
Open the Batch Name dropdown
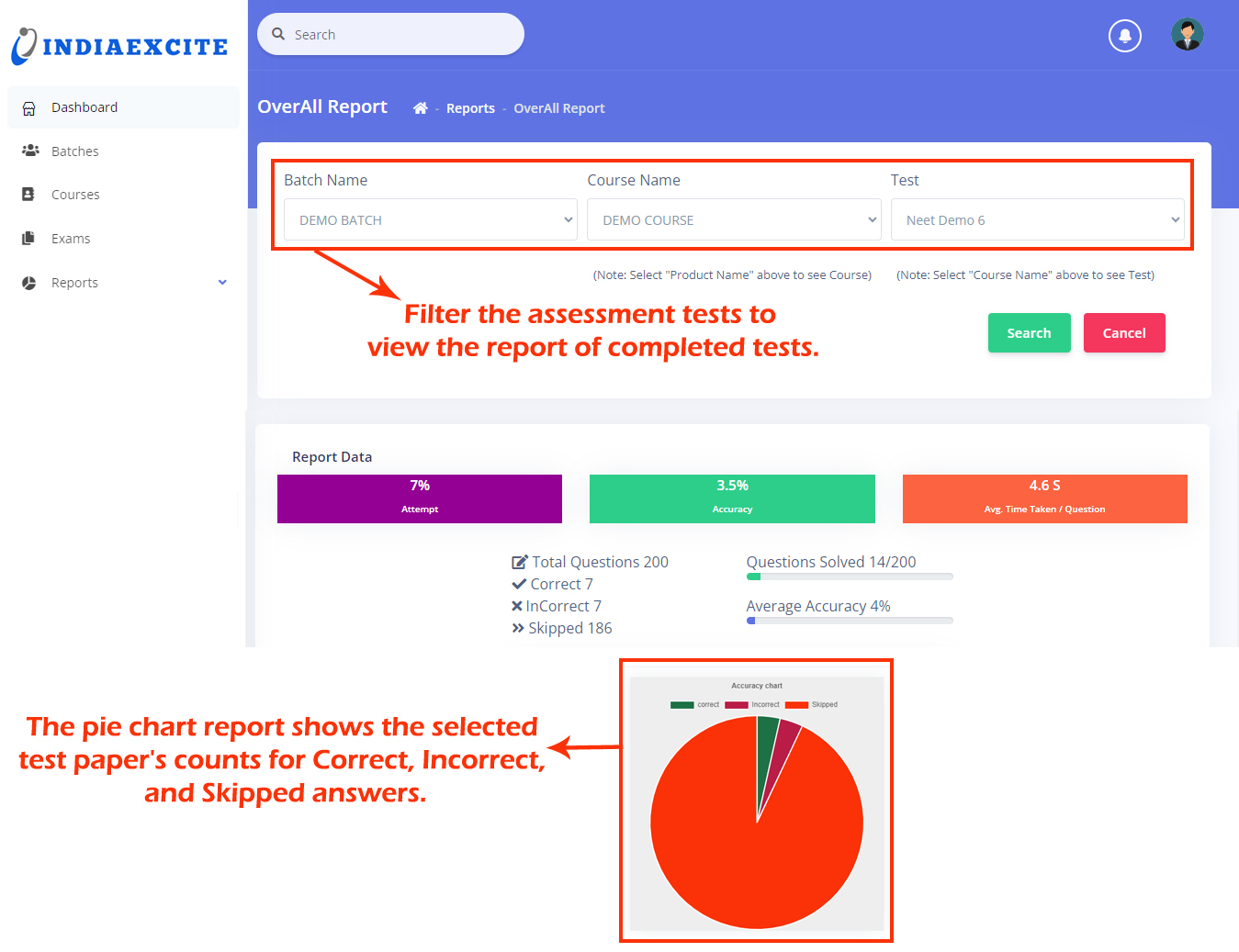coord(430,220)
